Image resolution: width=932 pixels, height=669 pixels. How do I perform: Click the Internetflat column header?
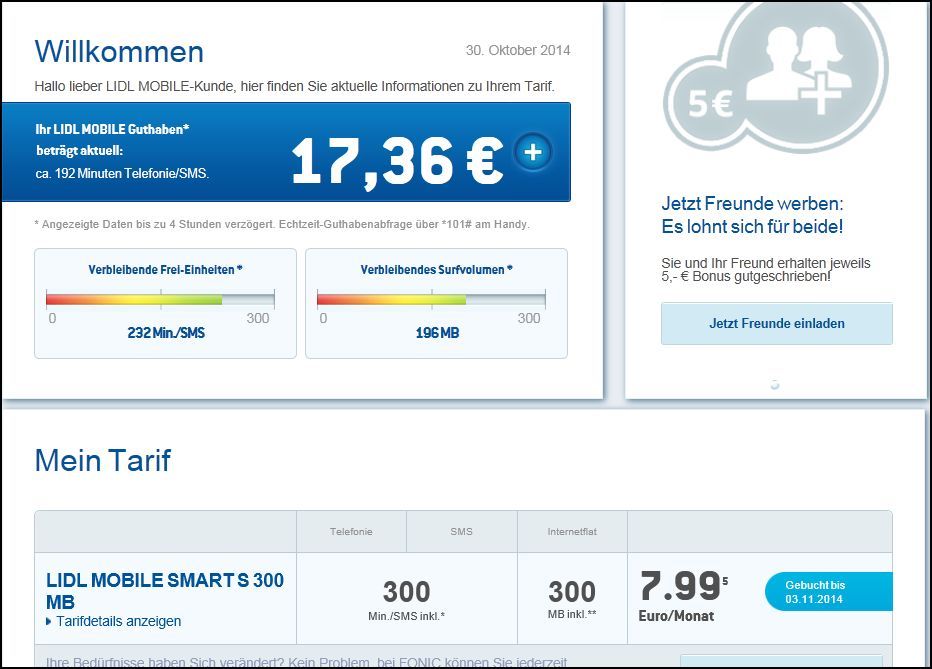point(572,532)
